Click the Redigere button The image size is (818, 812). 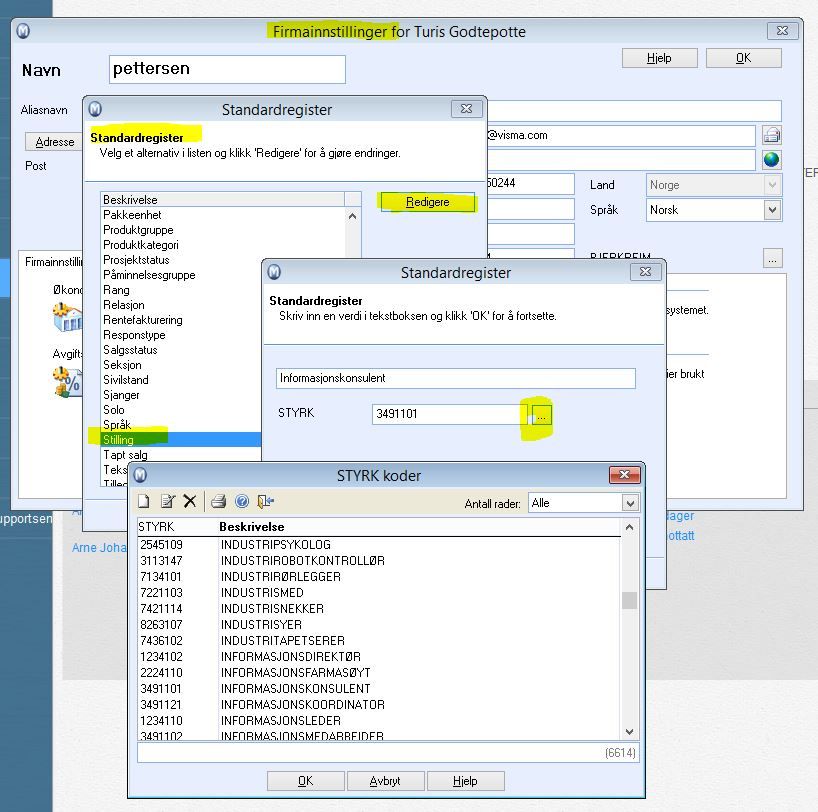tap(428, 202)
